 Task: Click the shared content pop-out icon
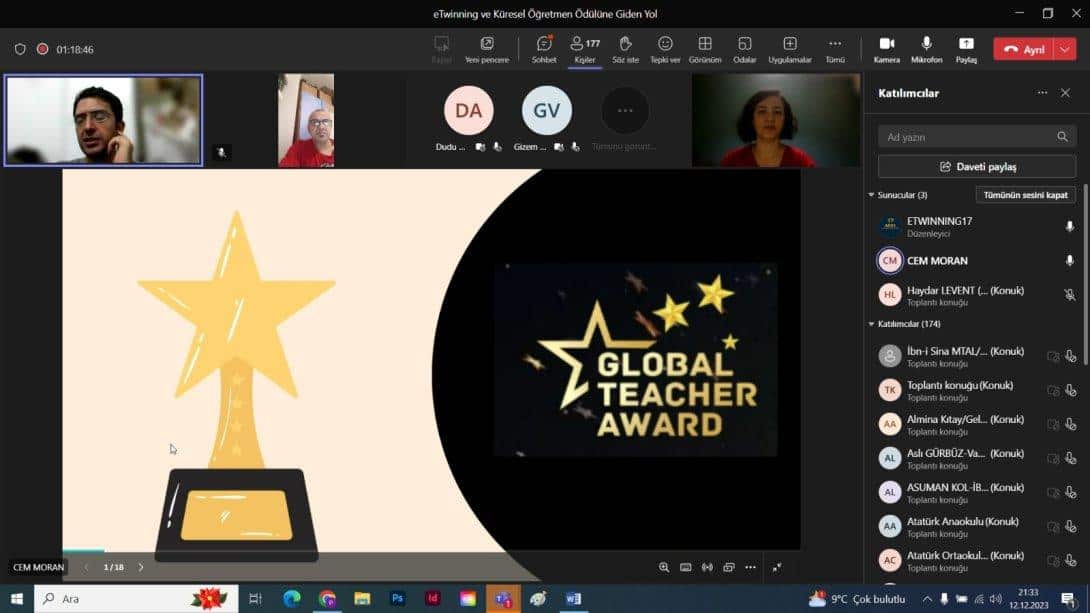point(729,567)
